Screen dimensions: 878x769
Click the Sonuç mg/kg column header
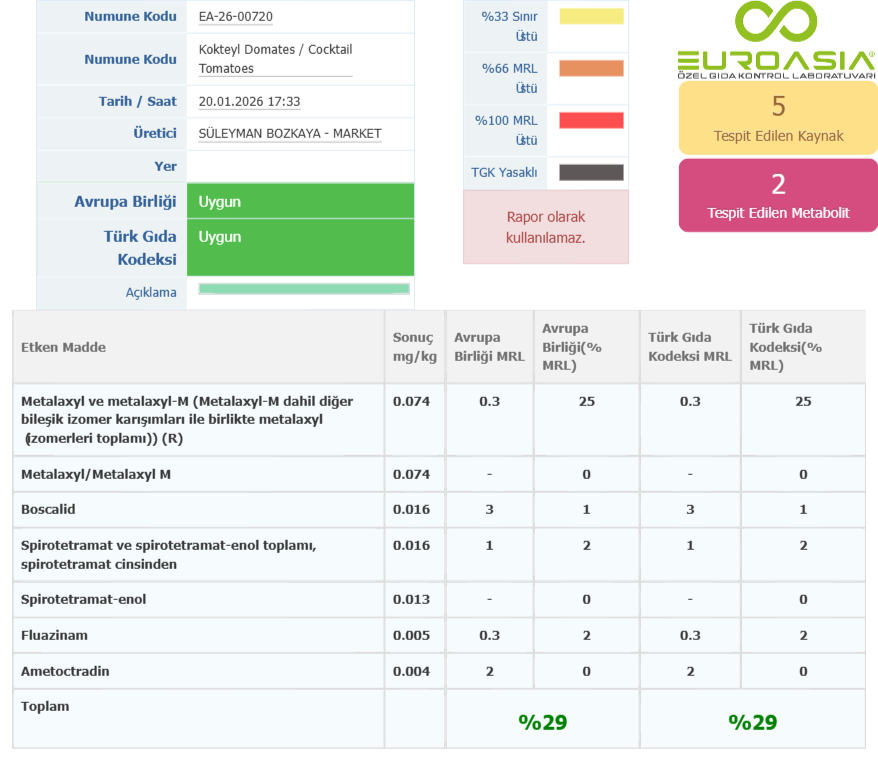[413, 347]
